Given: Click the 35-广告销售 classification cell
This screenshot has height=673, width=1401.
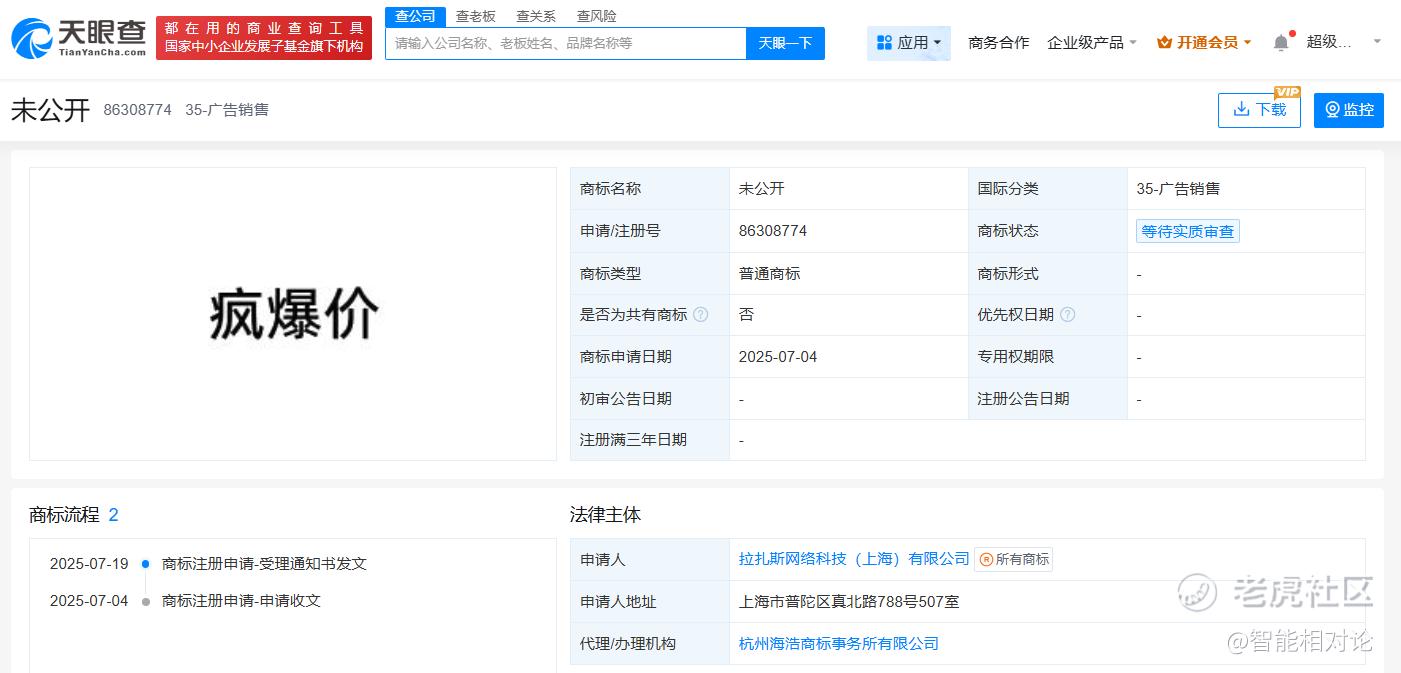Looking at the screenshot, I should click(1246, 188).
